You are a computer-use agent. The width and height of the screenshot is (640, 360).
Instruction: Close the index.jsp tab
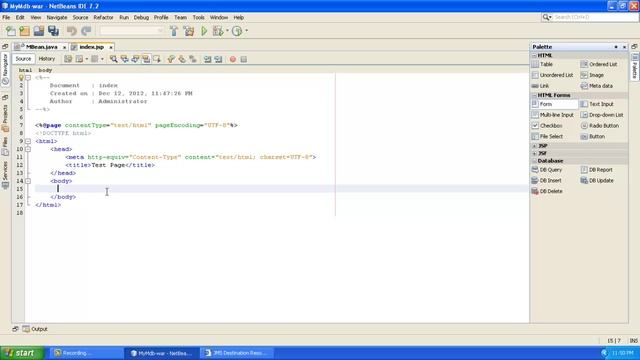(x=111, y=47)
